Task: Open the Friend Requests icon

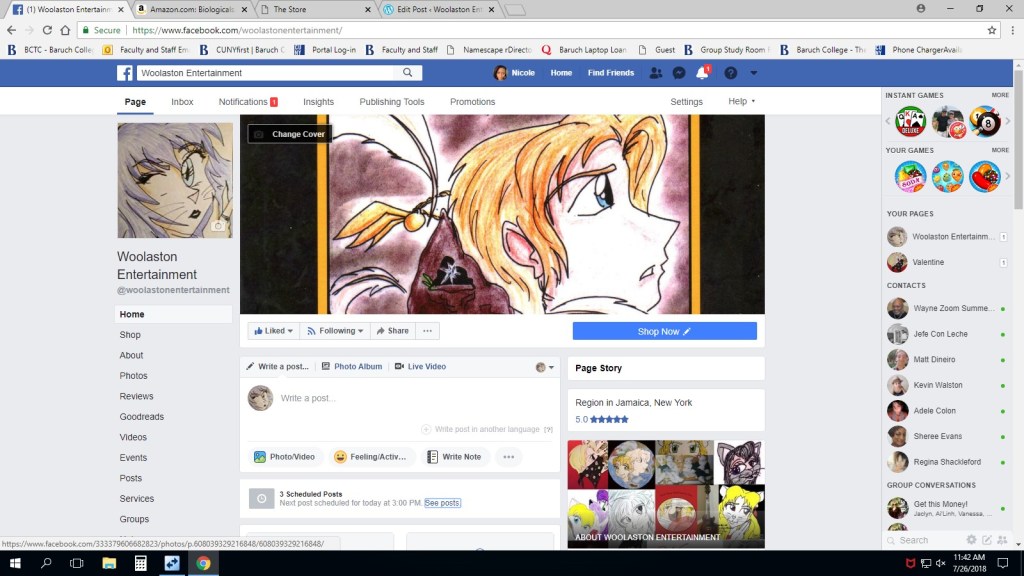Action: (x=656, y=73)
